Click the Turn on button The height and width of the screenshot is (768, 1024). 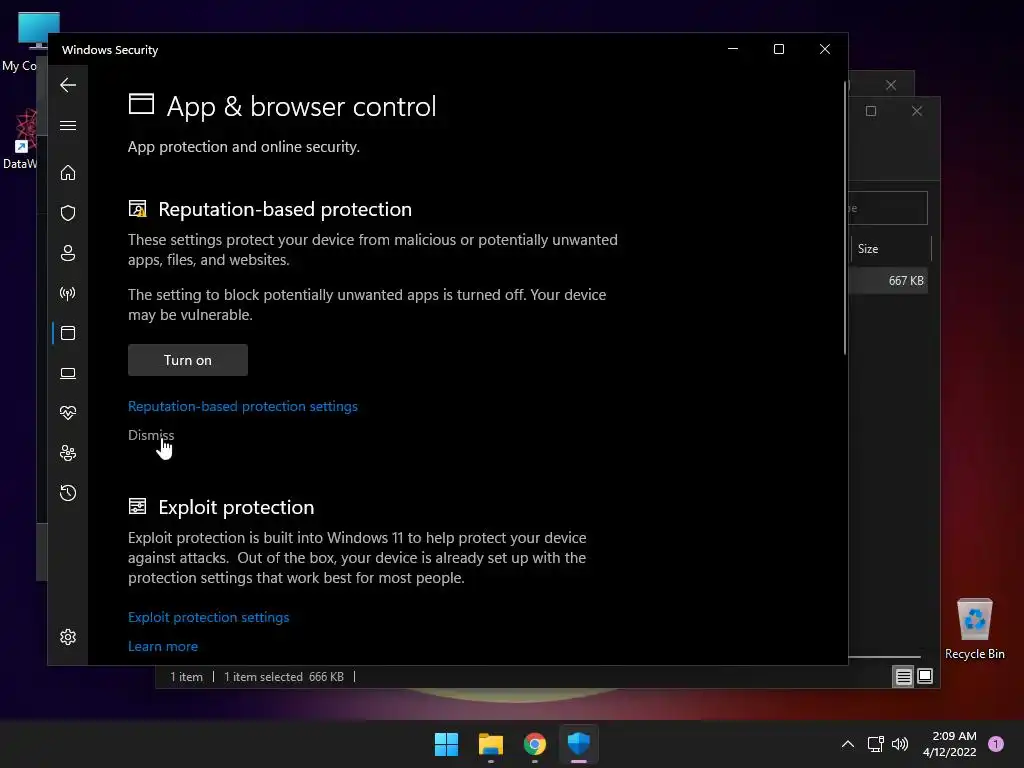tap(187, 360)
